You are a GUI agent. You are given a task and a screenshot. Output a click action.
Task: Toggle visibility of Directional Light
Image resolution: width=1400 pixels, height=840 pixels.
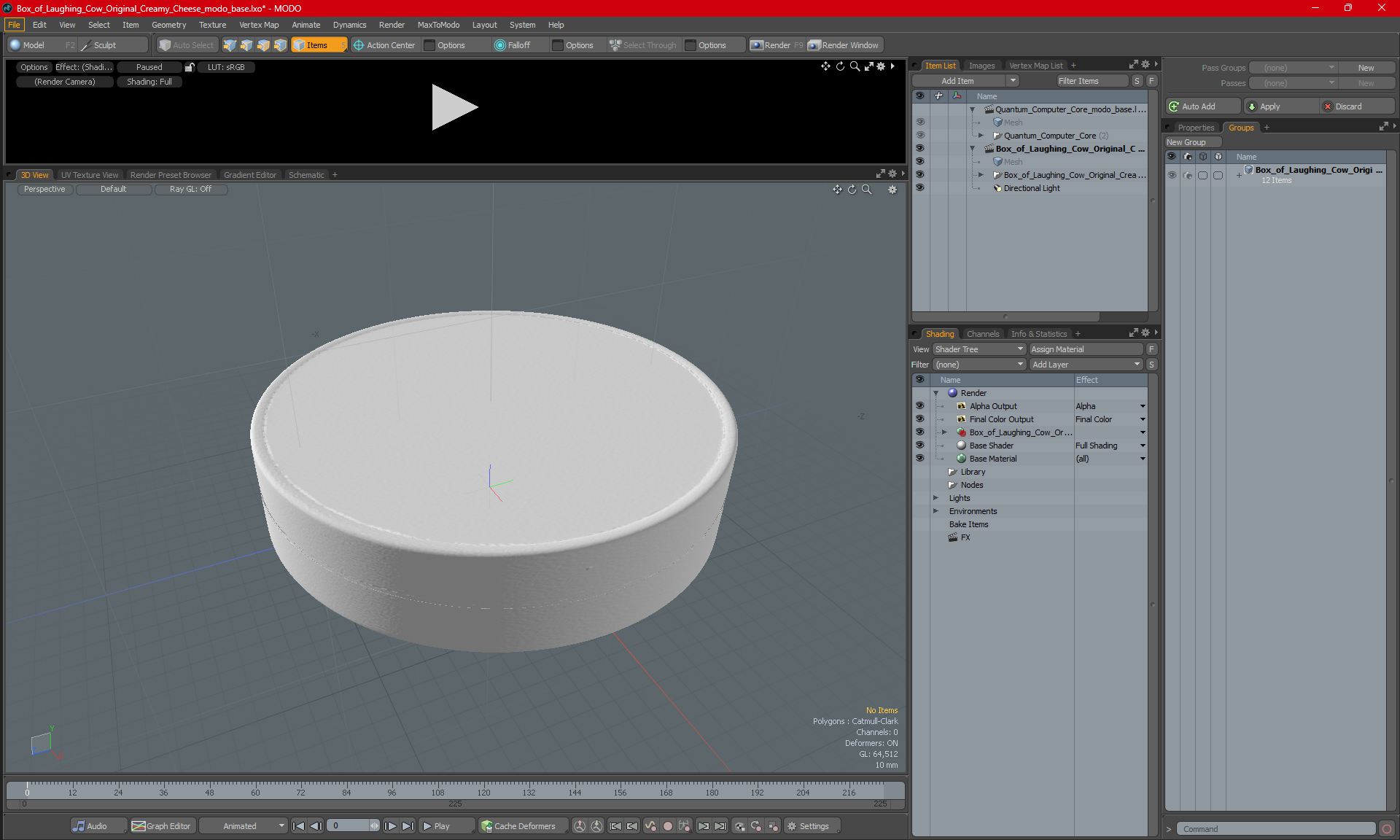click(x=920, y=188)
